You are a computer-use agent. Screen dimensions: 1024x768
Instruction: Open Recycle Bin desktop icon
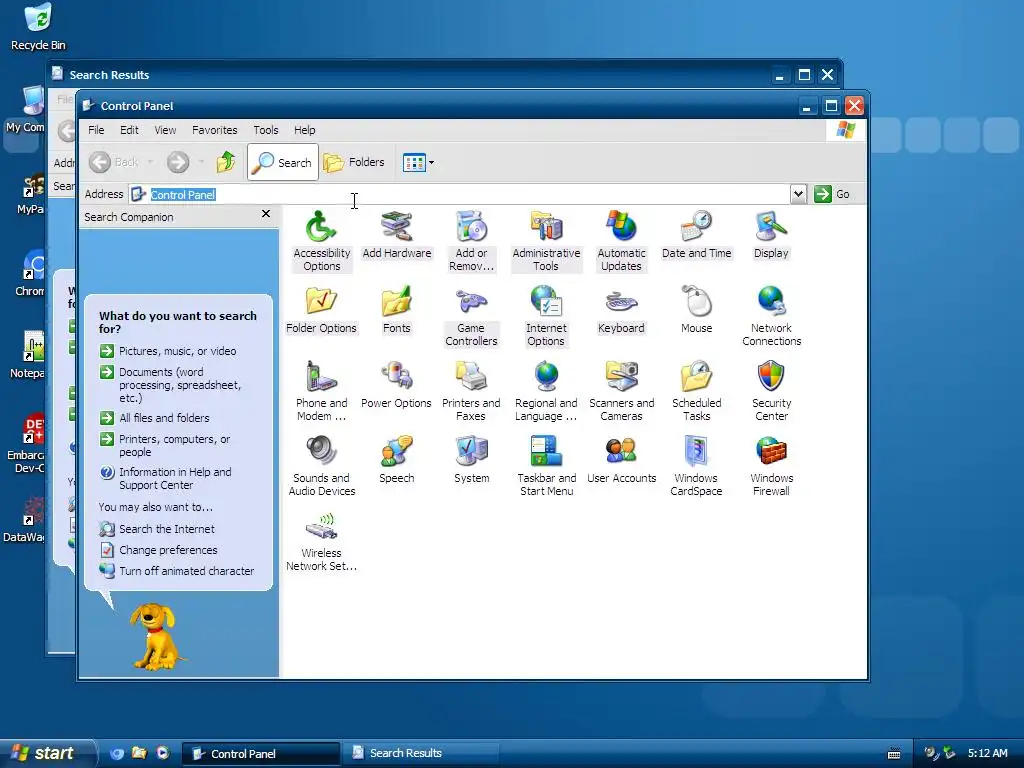coord(38,27)
